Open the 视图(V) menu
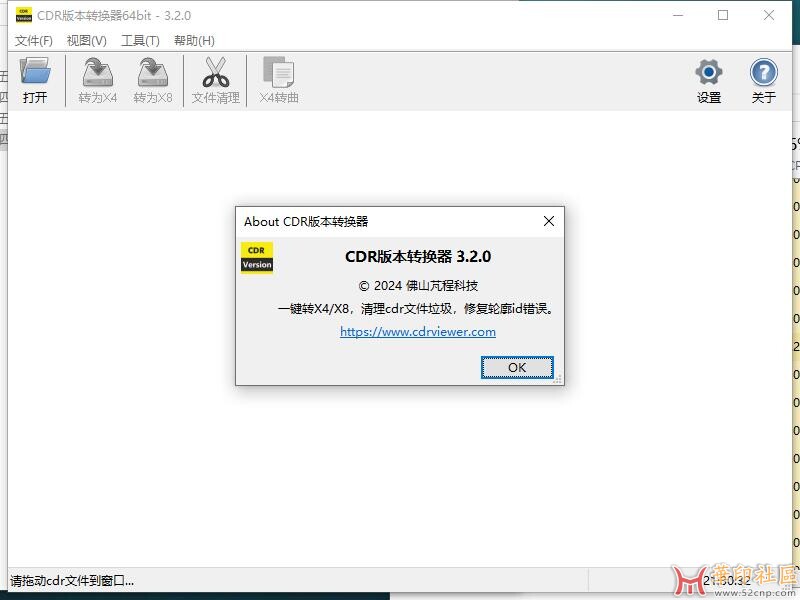The image size is (800, 600). click(87, 40)
